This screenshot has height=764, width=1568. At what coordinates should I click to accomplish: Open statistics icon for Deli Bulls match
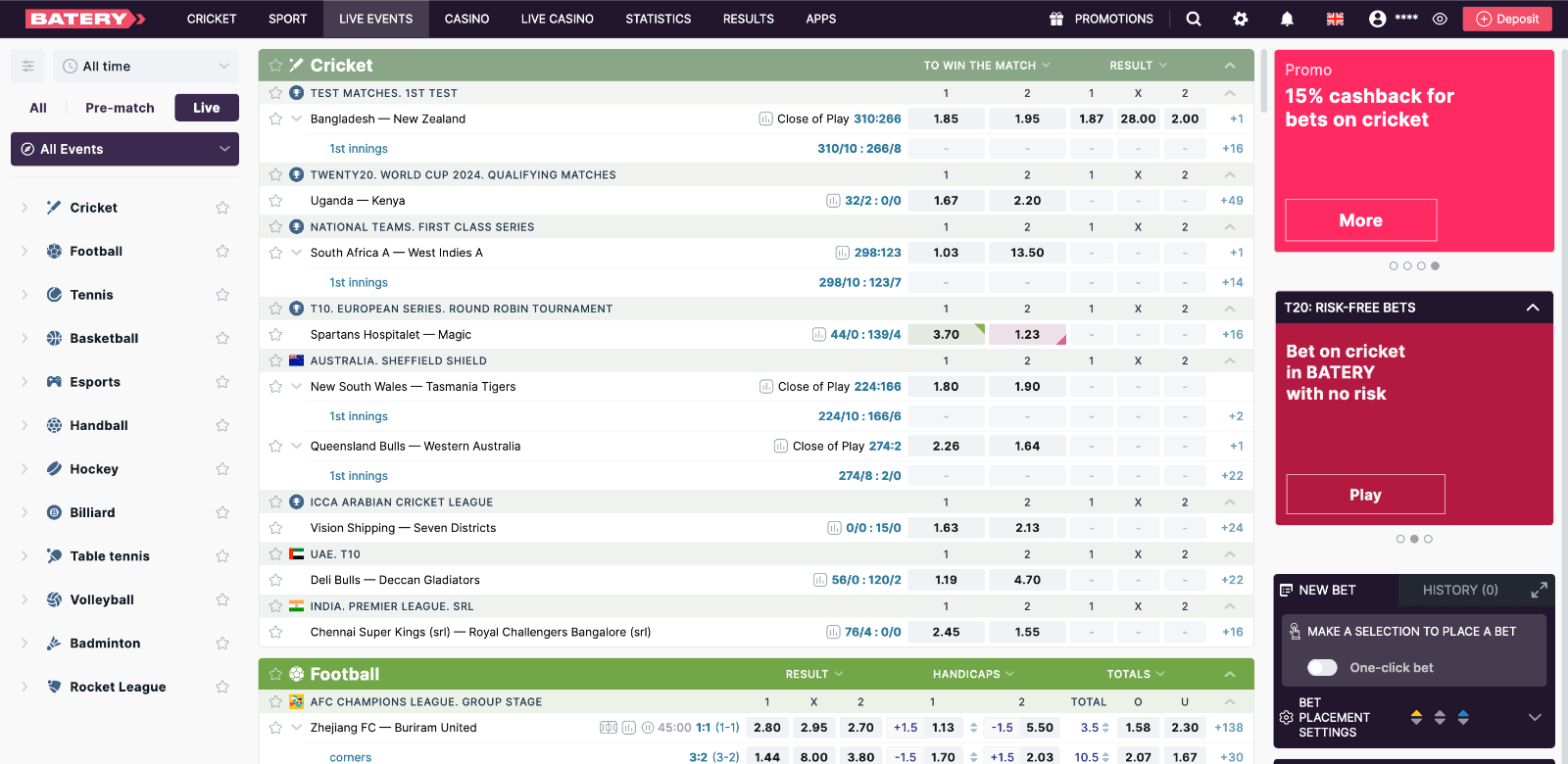(x=820, y=580)
